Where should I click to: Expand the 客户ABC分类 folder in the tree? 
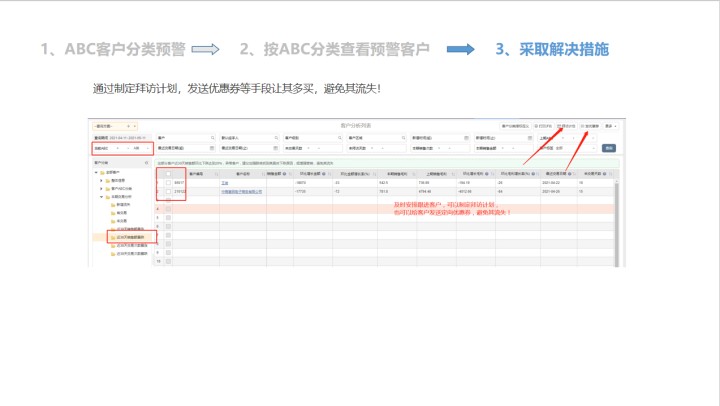click(101, 189)
